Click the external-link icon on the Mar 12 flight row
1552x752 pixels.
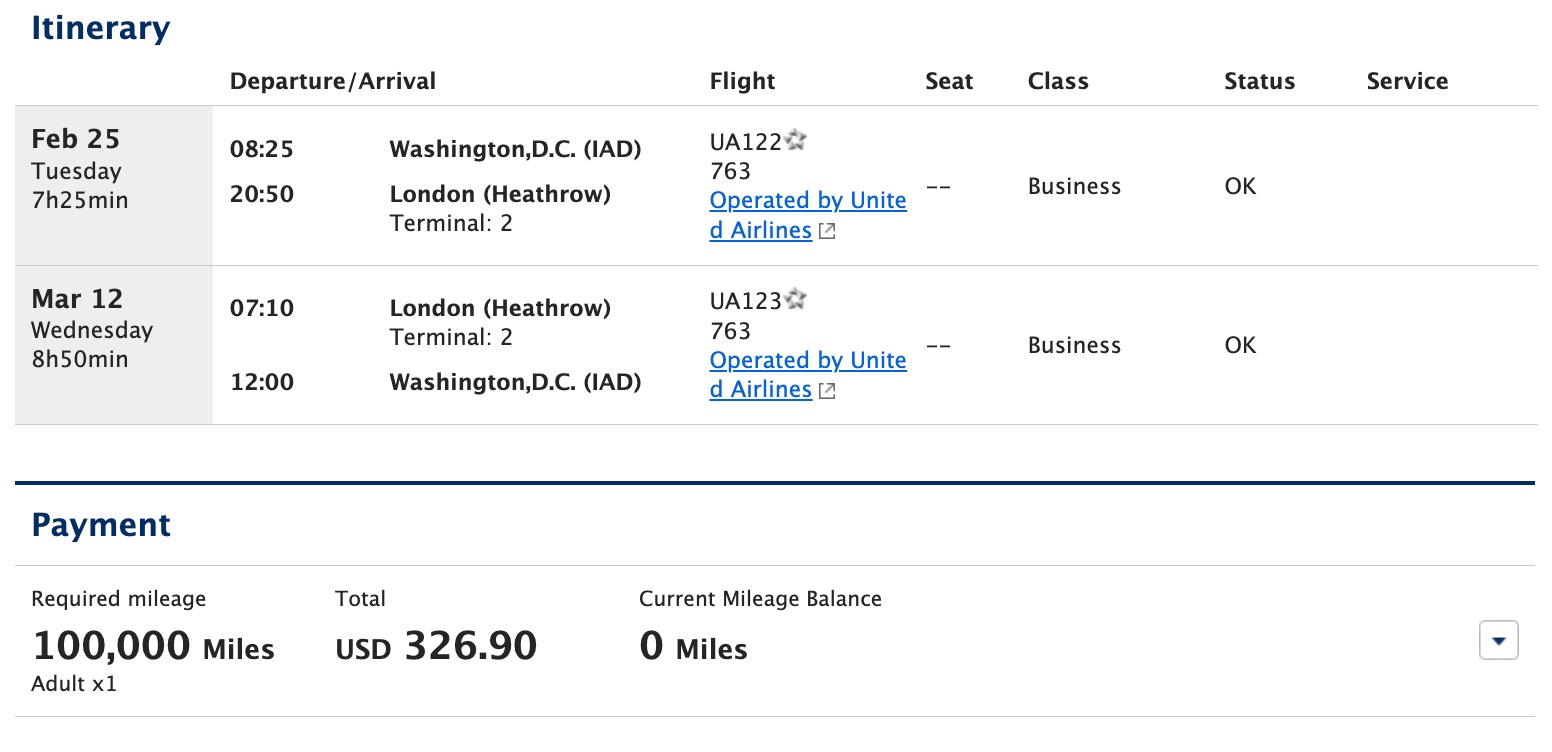coord(826,389)
